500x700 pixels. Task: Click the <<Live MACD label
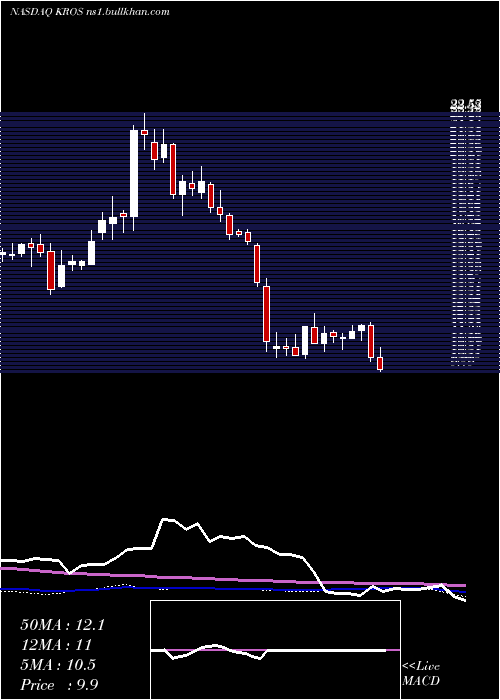[421, 674]
